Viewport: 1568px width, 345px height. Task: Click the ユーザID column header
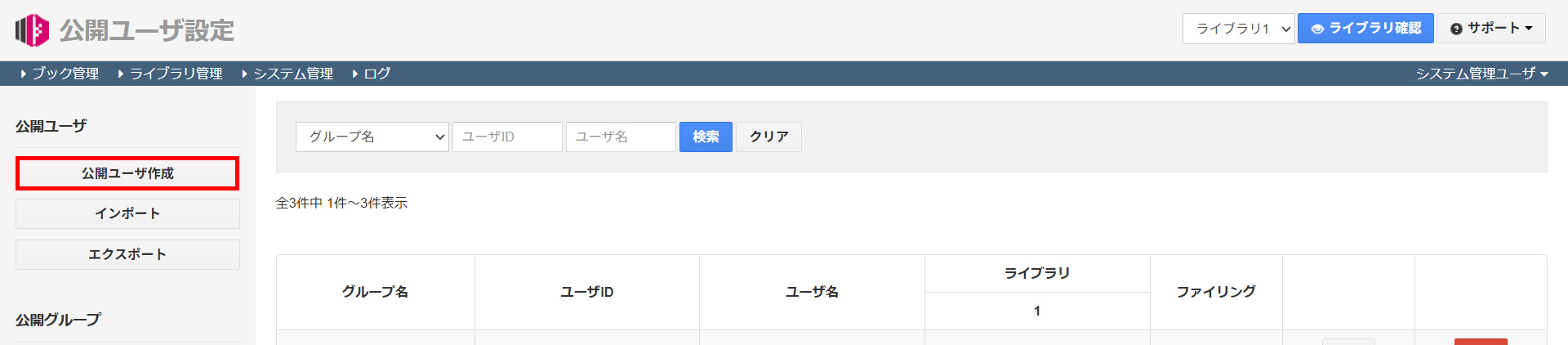586,292
